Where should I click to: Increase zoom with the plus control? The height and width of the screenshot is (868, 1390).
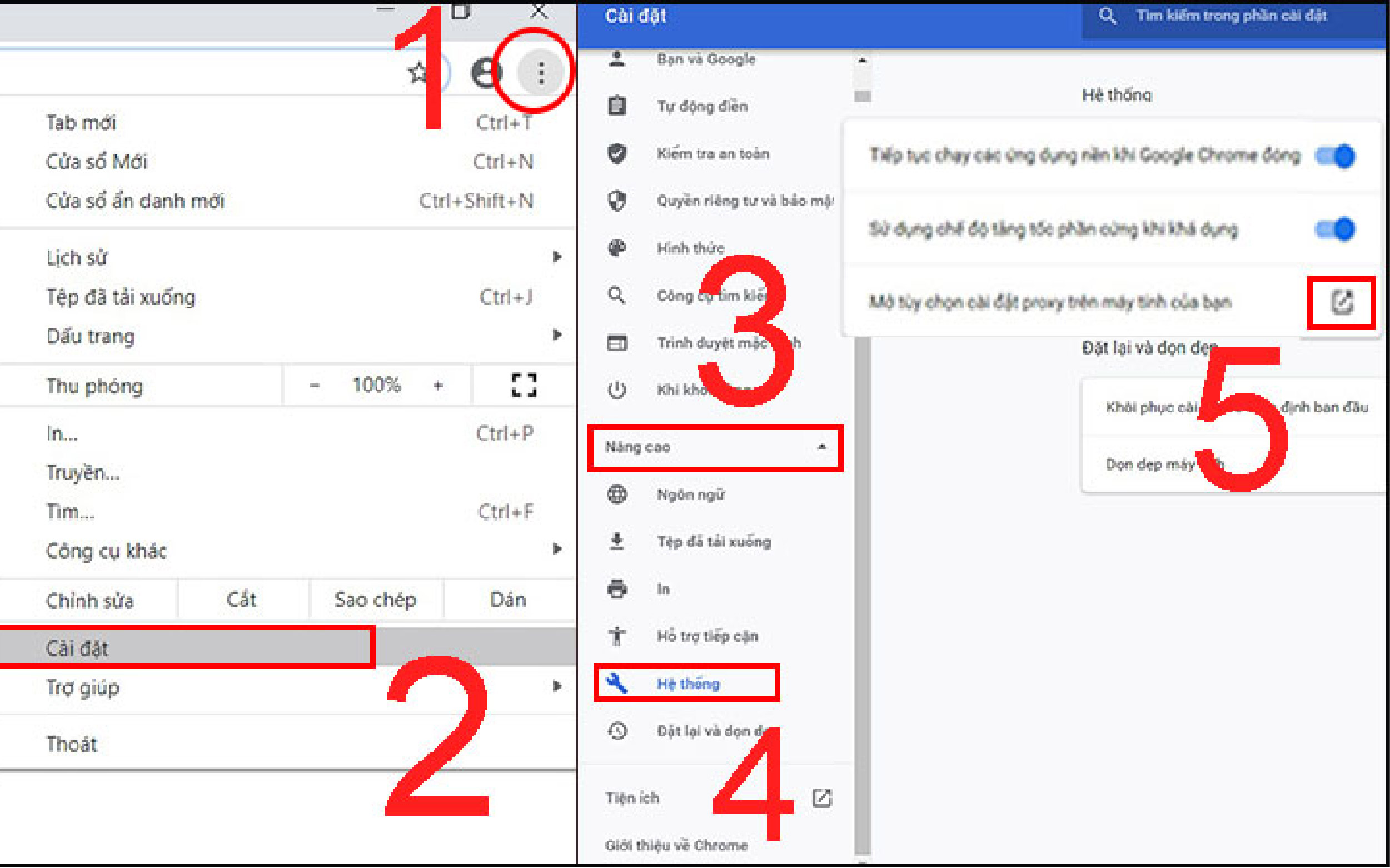[x=439, y=385]
